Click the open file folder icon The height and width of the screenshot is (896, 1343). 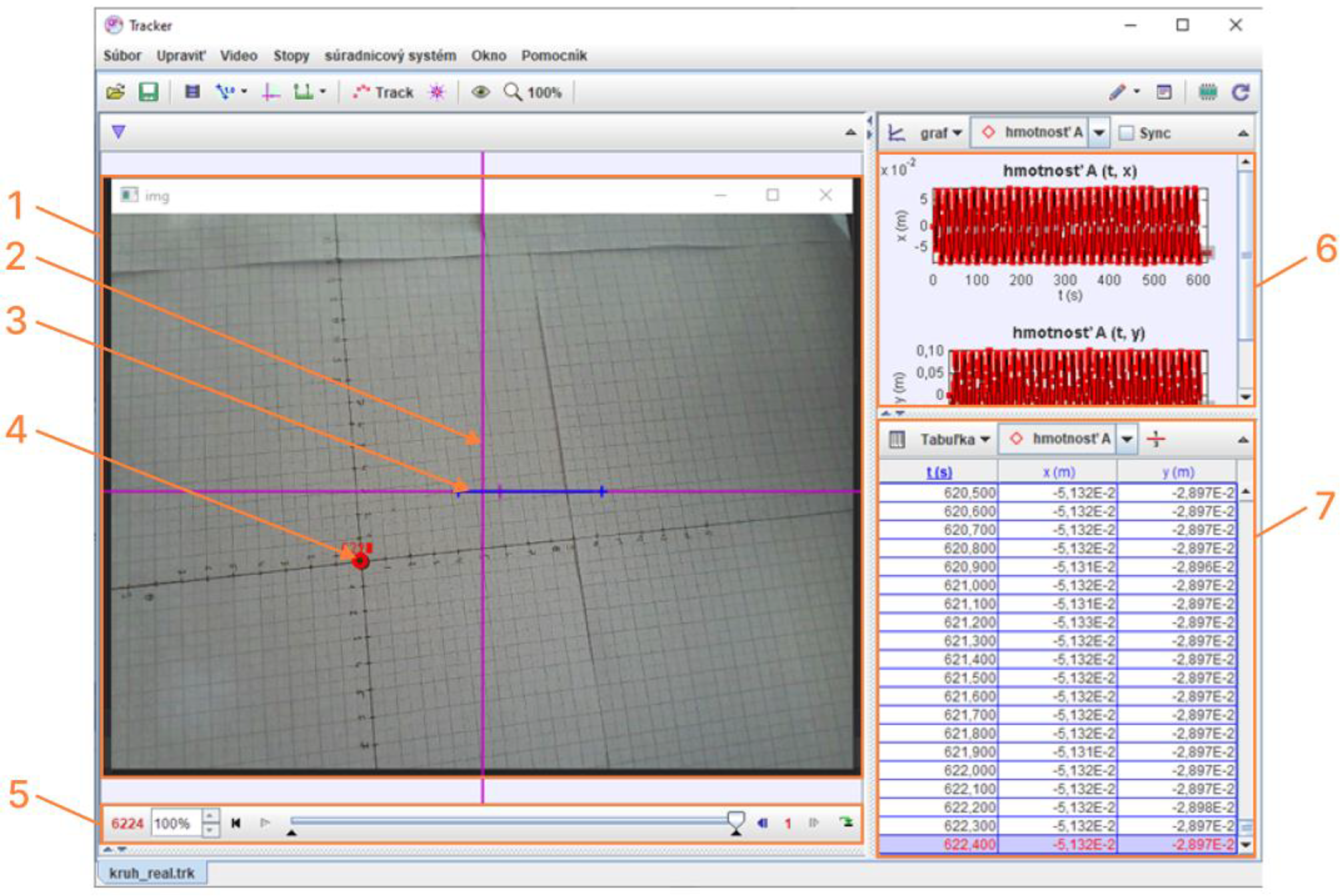(115, 92)
